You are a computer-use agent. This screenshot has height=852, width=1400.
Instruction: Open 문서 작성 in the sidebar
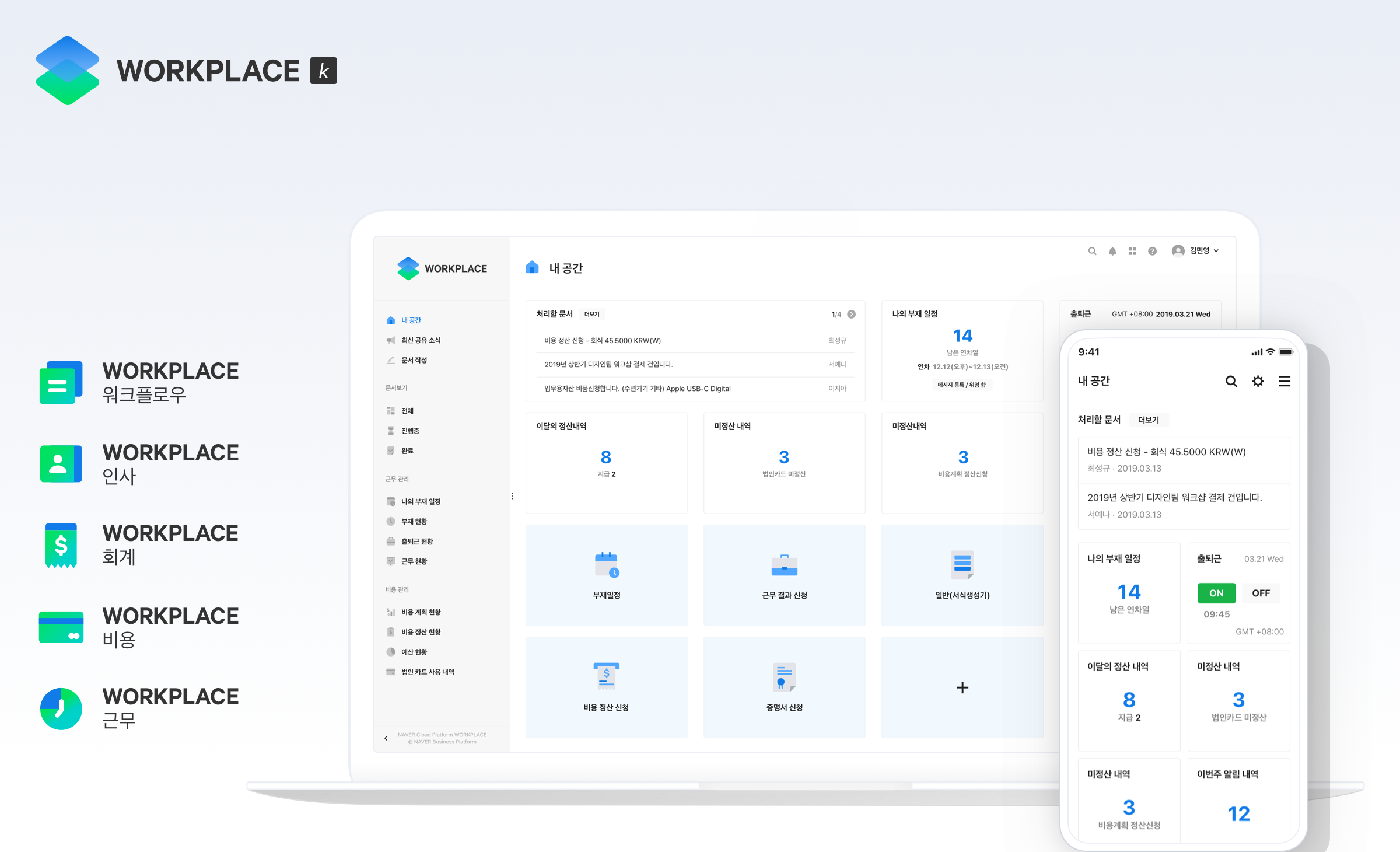[x=407, y=360]
